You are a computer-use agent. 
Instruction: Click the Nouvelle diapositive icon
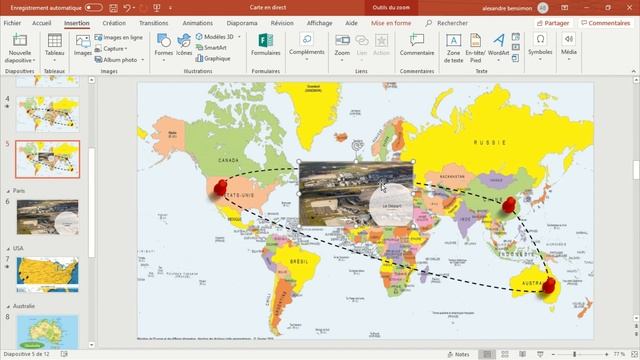click(20, 40)
